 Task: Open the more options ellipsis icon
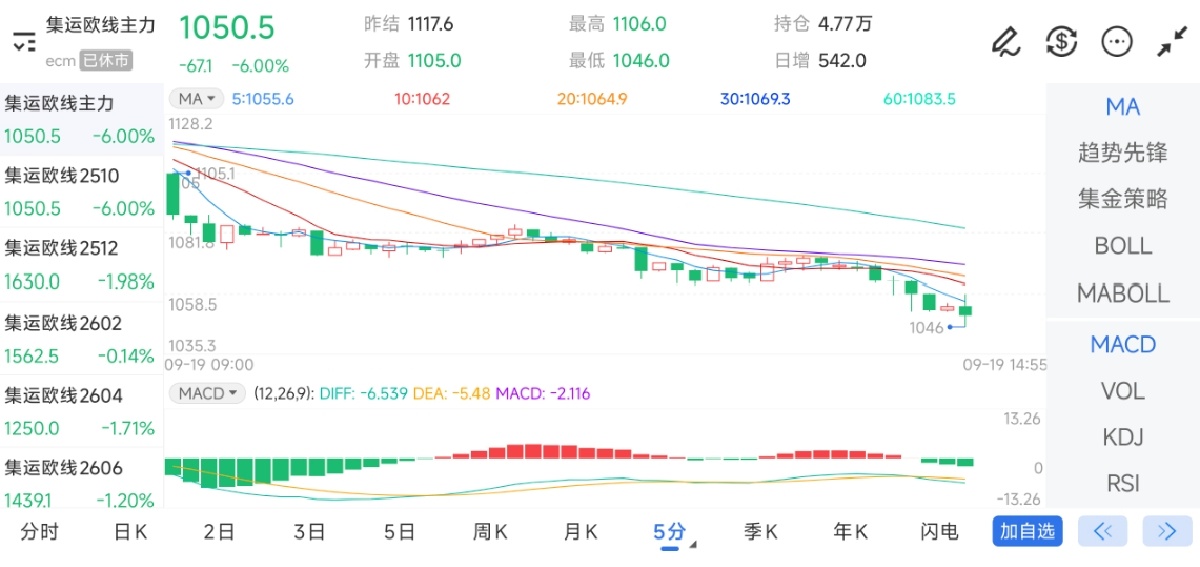point(1116,42)
